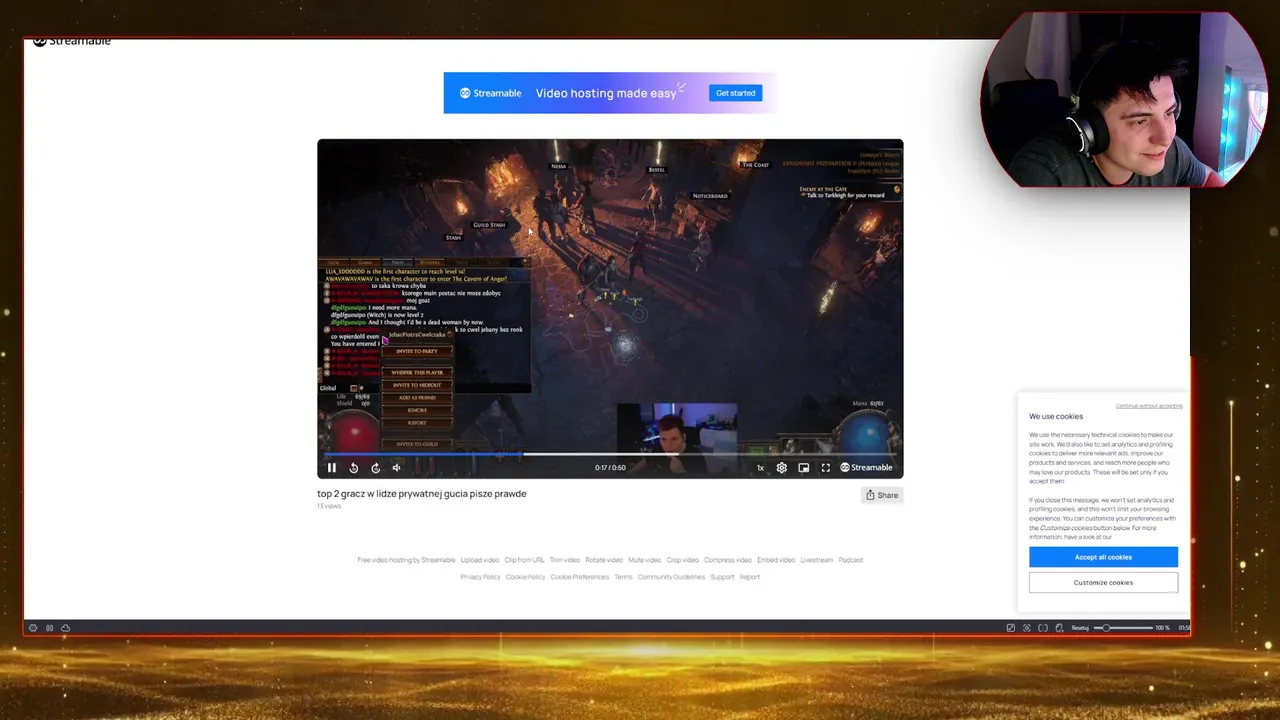Click the video title 'top 2 gracz w lidze'
Viewport: 1280px width, 720px height.
[x=421, y=493]
